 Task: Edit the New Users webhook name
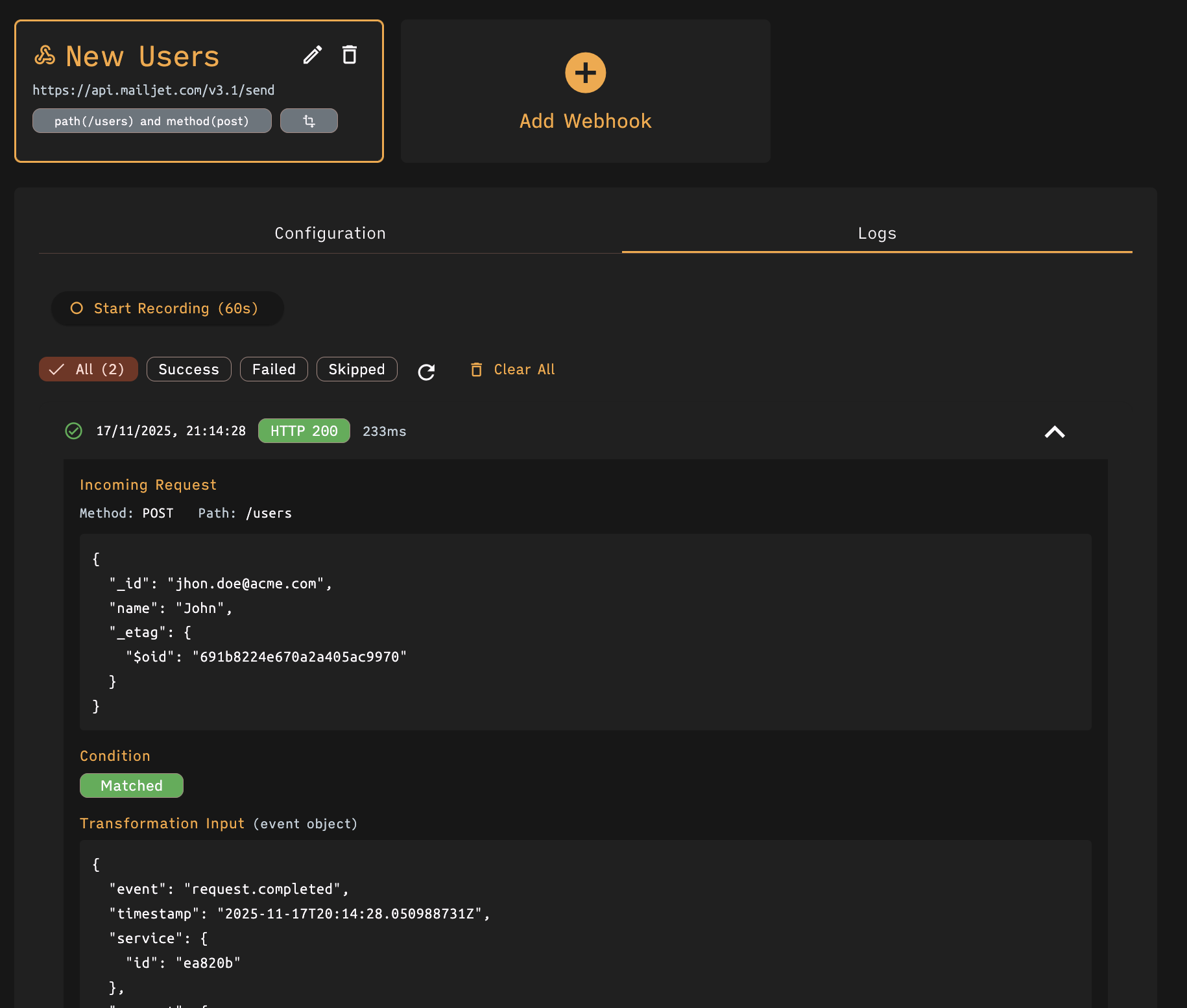[313, 55]
